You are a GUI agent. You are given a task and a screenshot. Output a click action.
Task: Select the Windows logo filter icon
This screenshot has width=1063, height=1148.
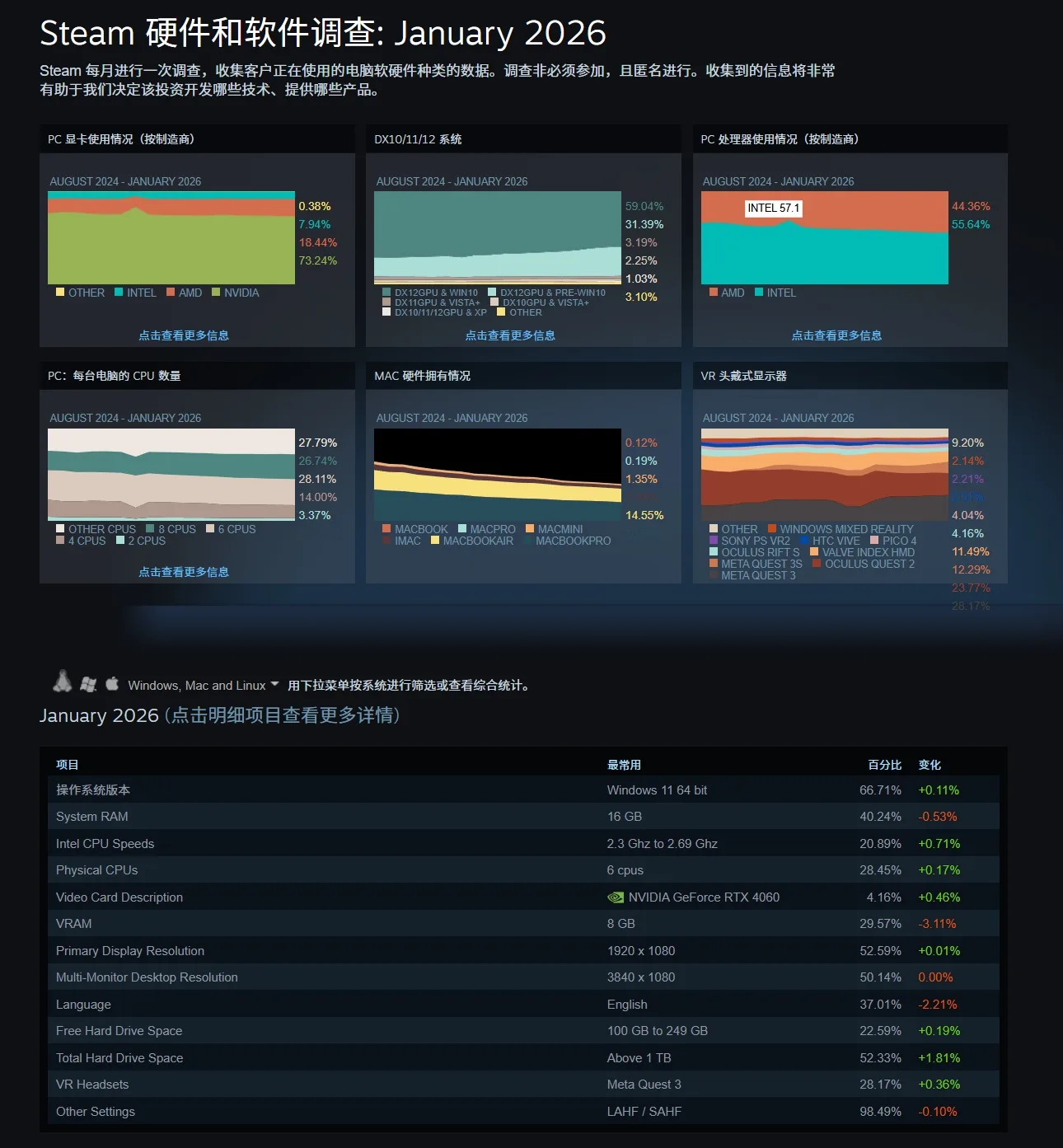coord(87,683)
